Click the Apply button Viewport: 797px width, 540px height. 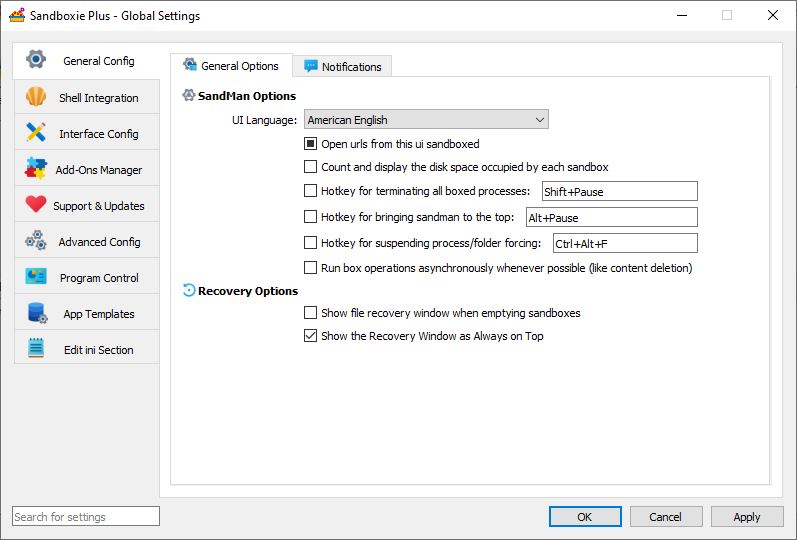[x=747, y=517]
